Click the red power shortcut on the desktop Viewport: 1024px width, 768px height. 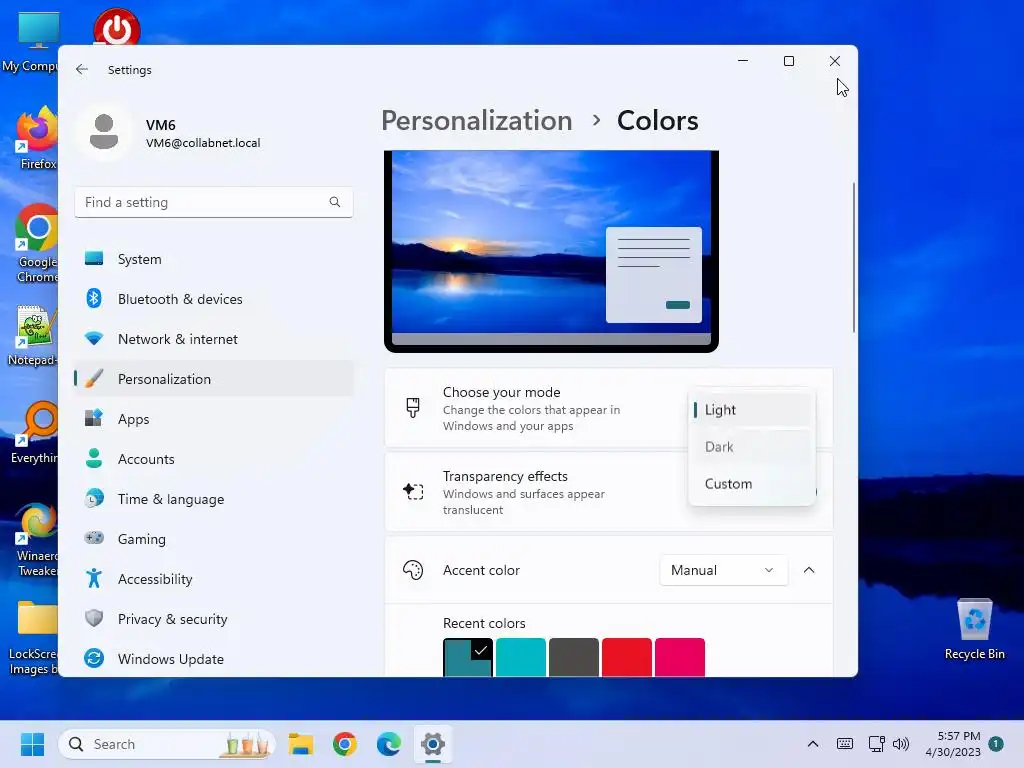pos(117,27)
